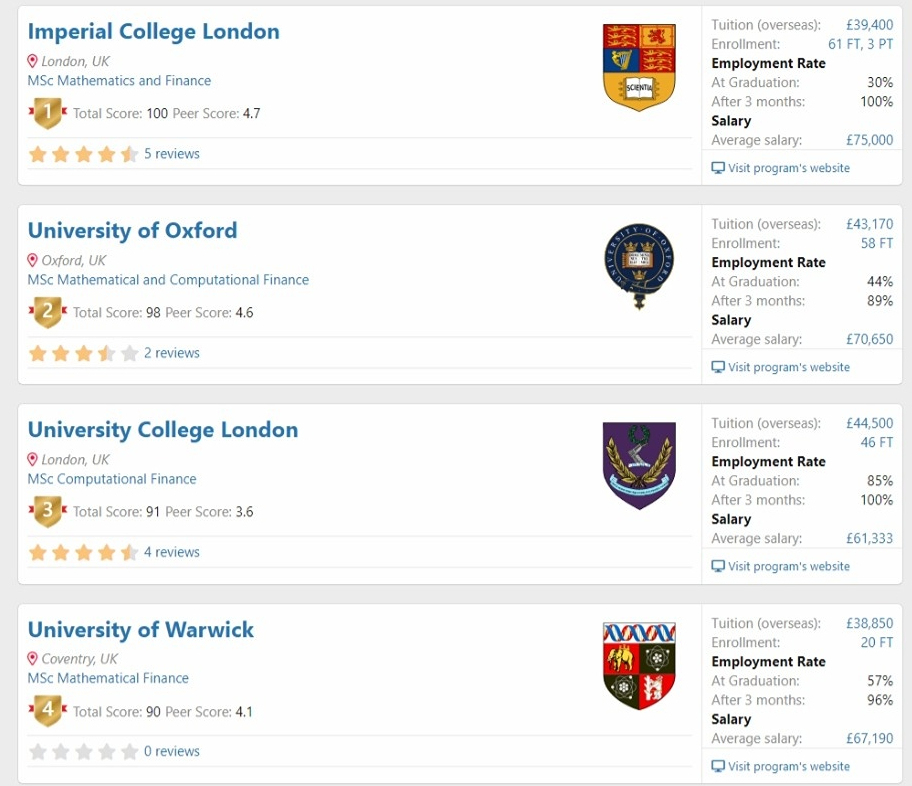
Task: Click the Imperial College London crest logo
Action: (639, 67)
